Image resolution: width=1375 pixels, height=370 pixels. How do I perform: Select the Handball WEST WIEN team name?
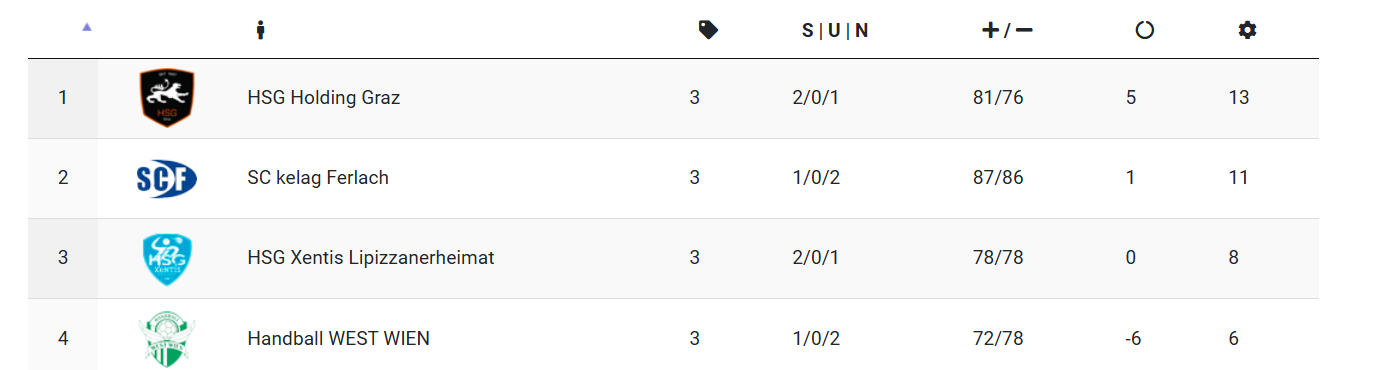(339, 338)
